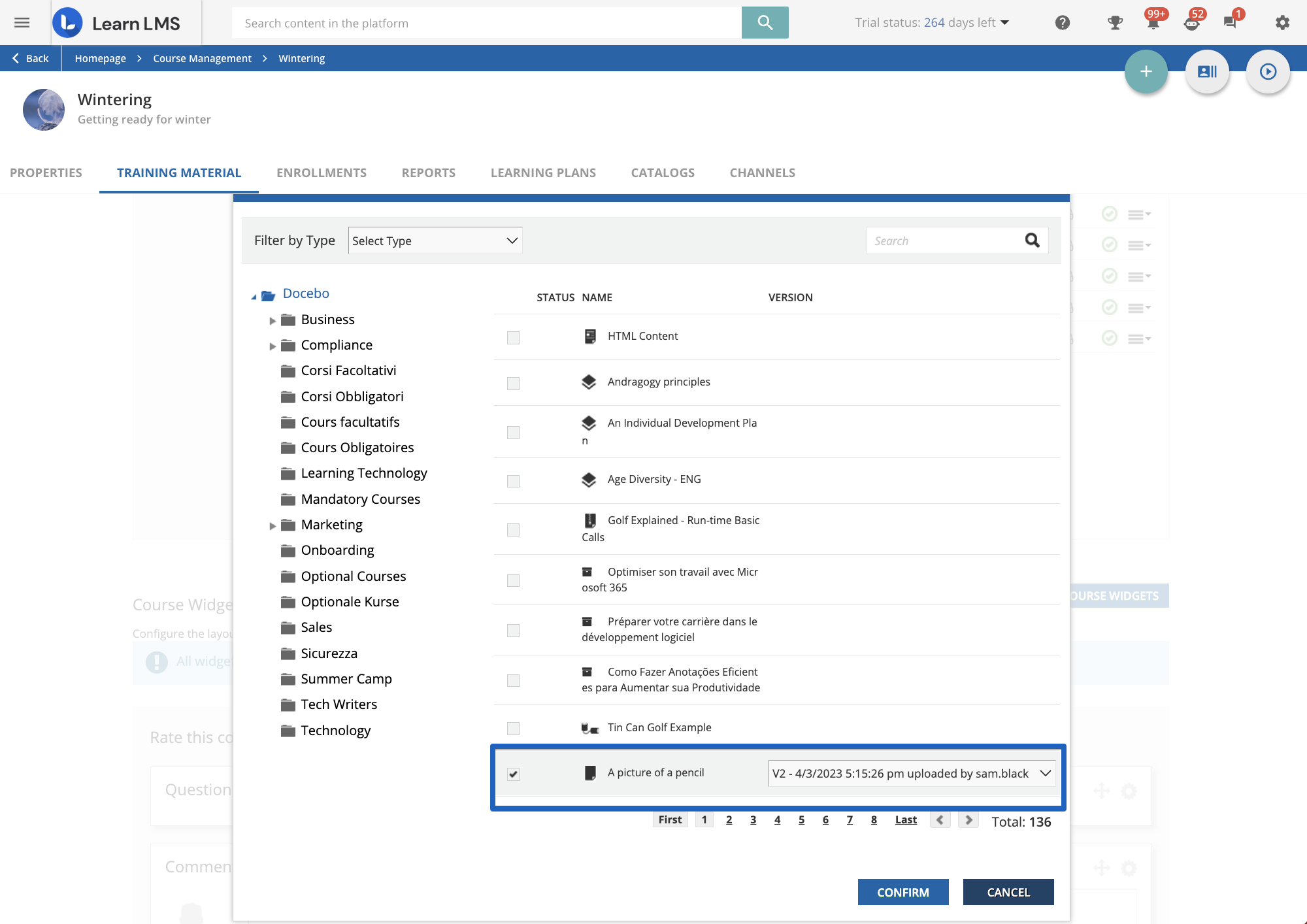
Task: Switch to the Channels tab
Action: pyautogui.click(x=762, y=173)
